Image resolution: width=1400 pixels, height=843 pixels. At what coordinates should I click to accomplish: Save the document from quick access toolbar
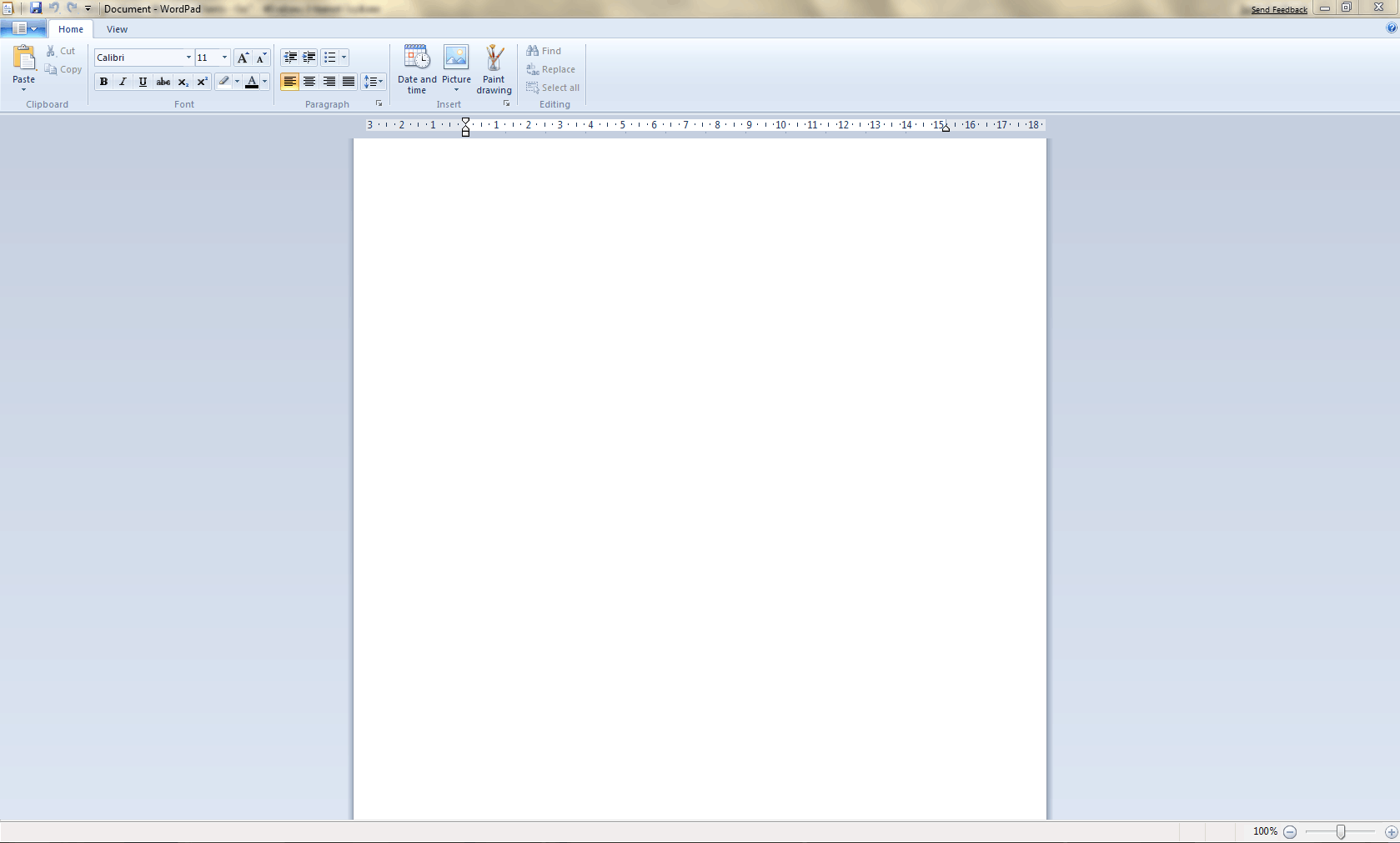click(x=36, y=8)
